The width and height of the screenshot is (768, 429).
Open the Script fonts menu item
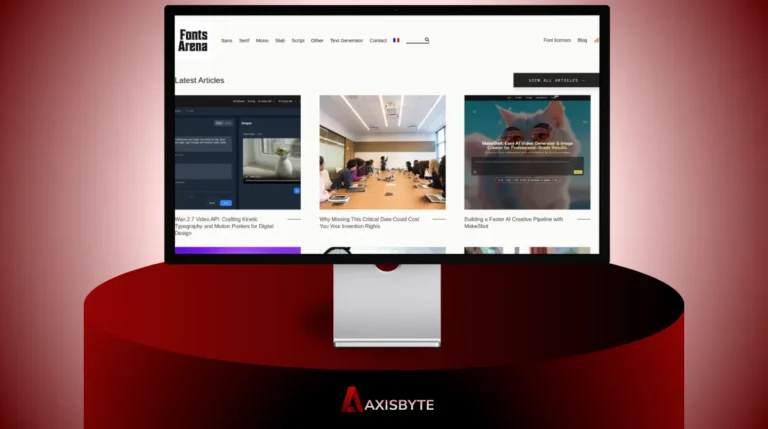[x=298, y=41]
